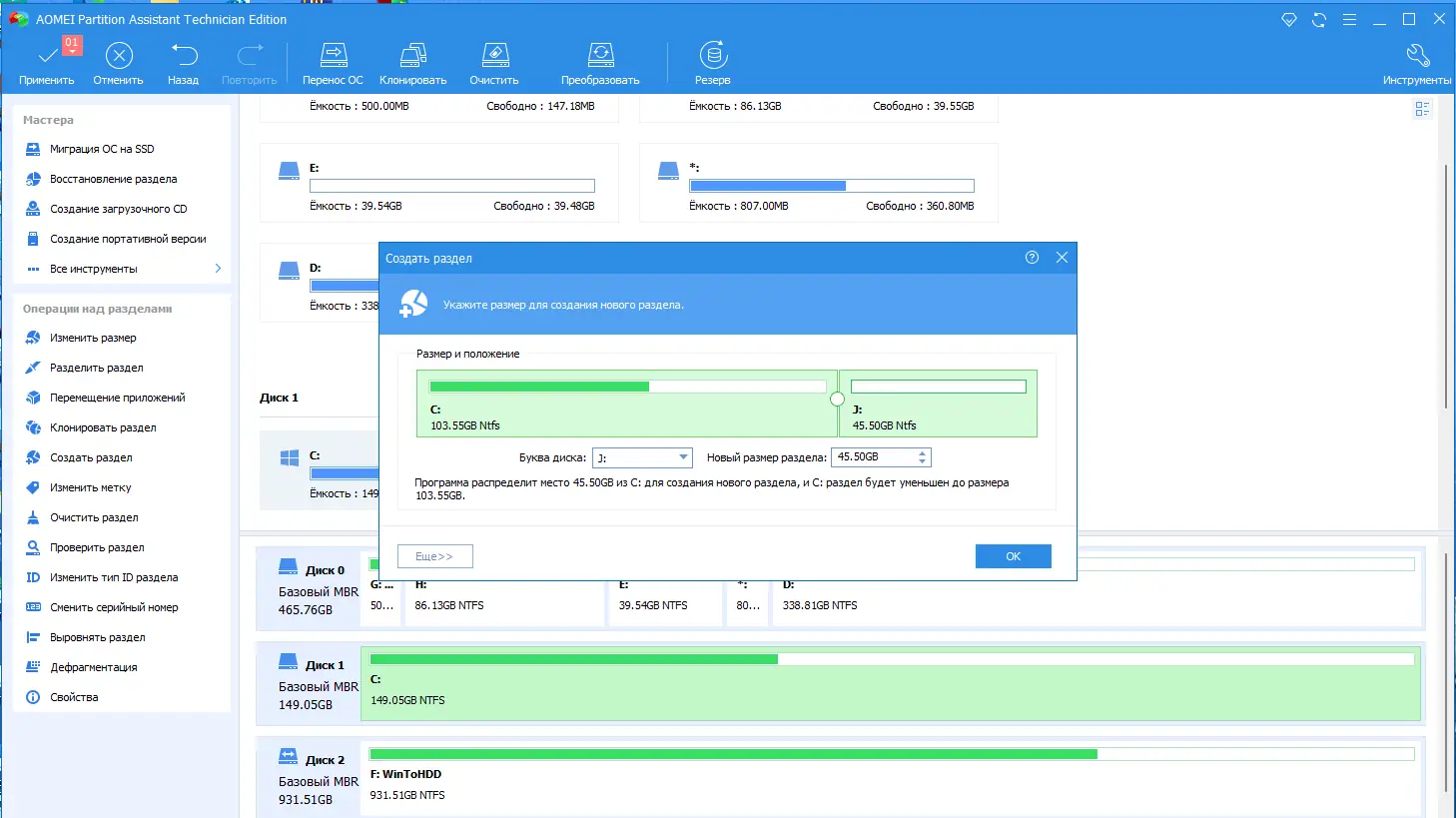Decrease new partition size with down arrow
The height and width of the screenshot is (818, 1456).
[923, 462]
